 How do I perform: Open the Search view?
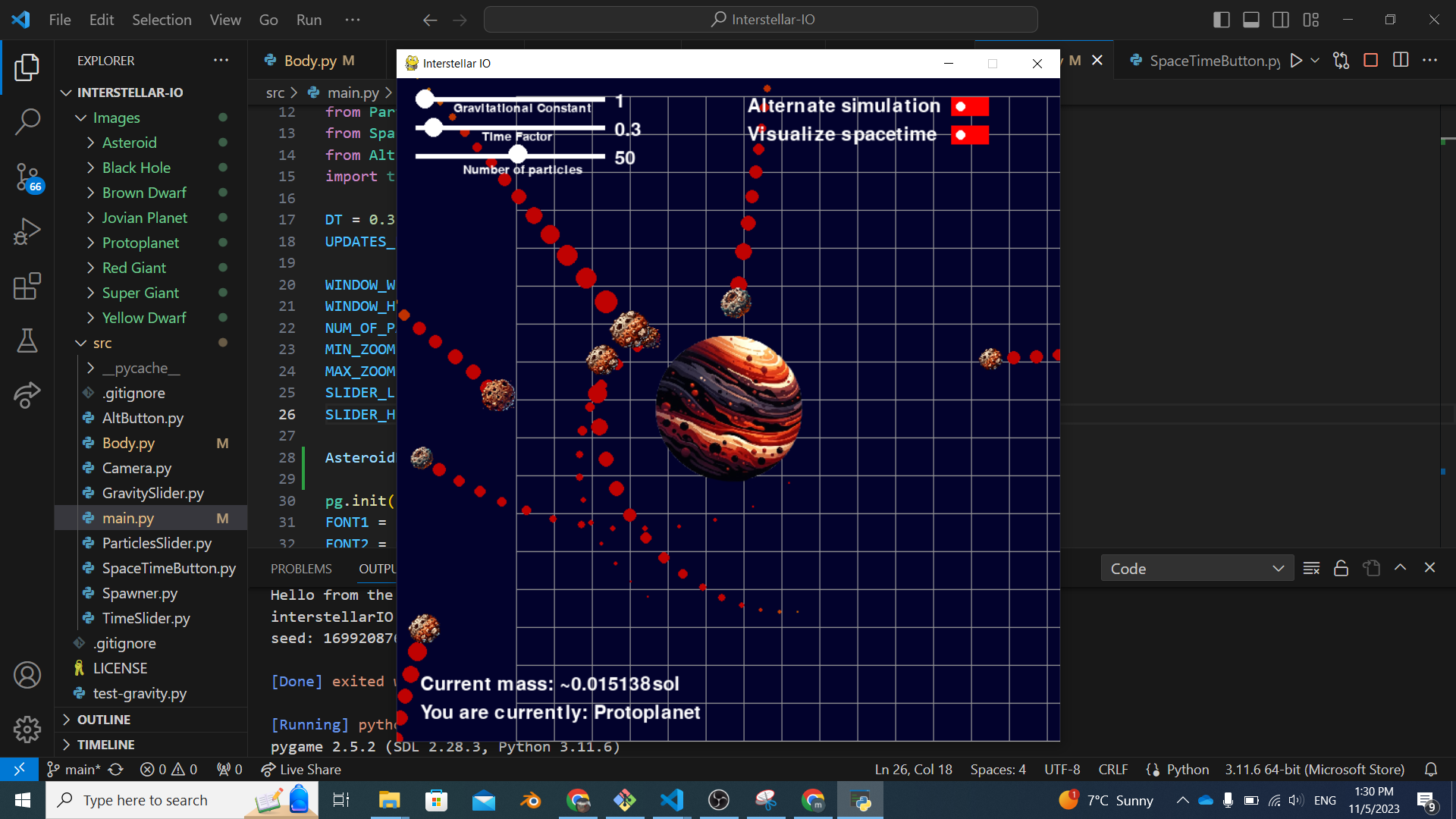(27, 121)
